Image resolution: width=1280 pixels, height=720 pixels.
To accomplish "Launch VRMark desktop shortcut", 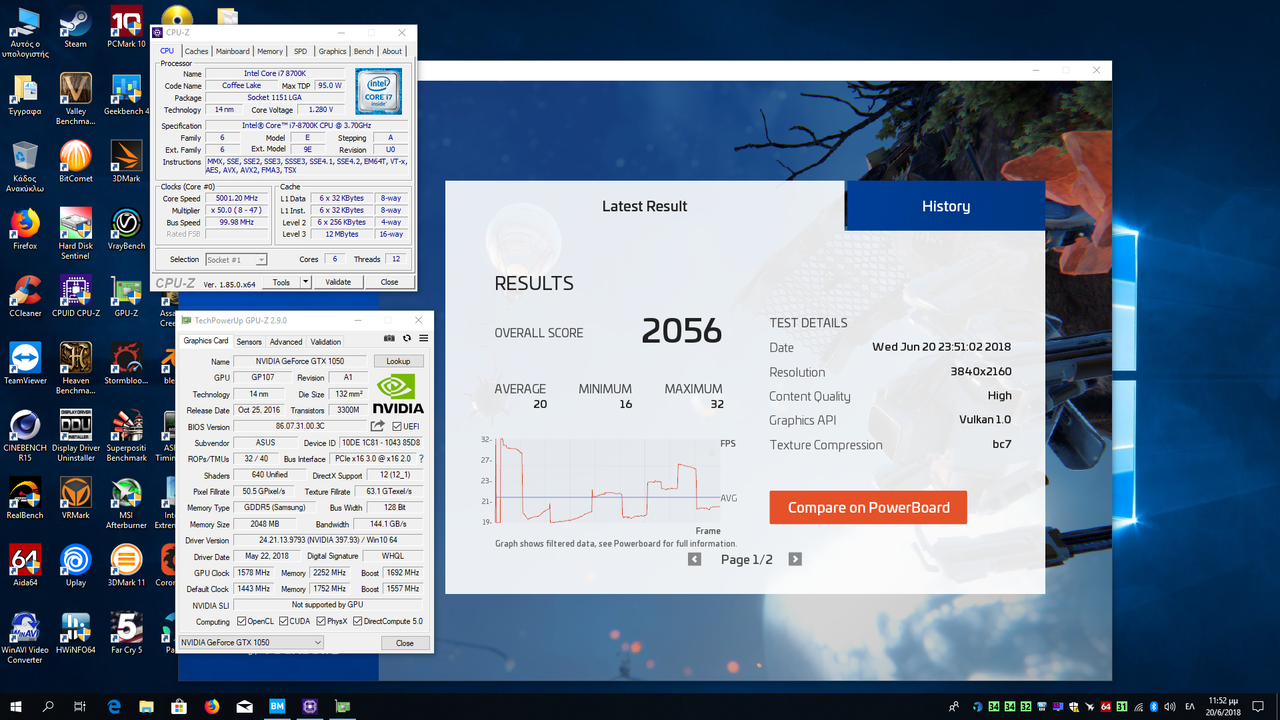I will tap(75, 498).
